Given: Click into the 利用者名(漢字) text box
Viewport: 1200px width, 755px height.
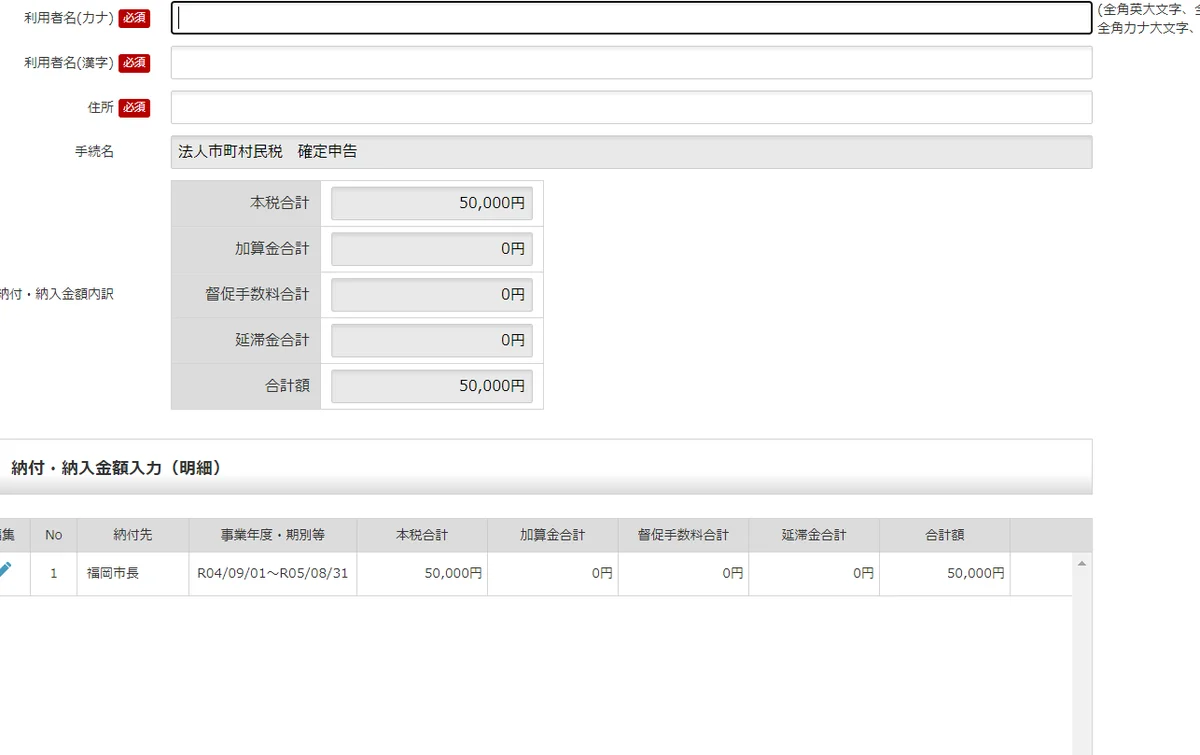Looking at the screenshot, I should tap(631, 63).
